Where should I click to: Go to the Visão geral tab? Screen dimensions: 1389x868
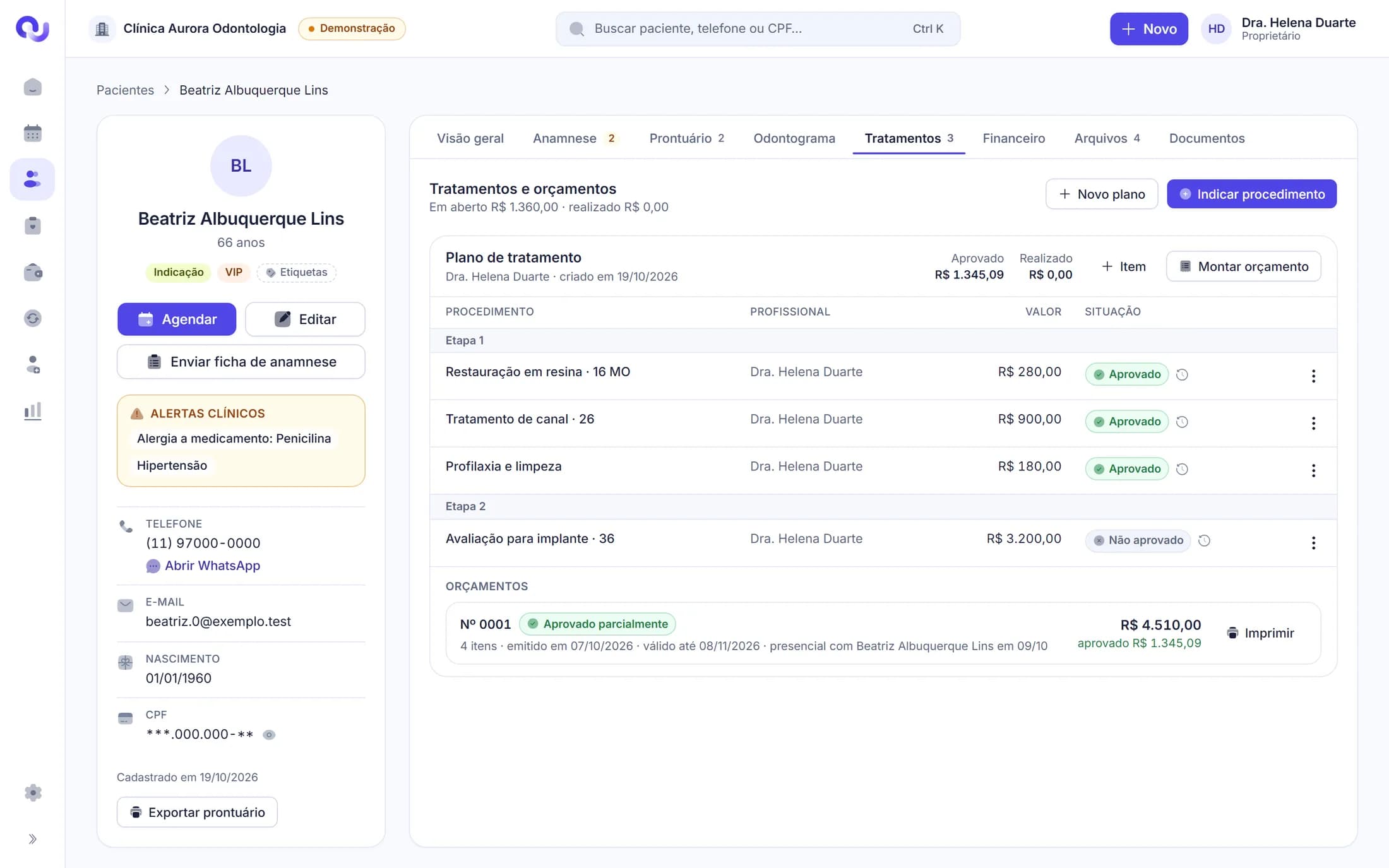tap(470, 138)
